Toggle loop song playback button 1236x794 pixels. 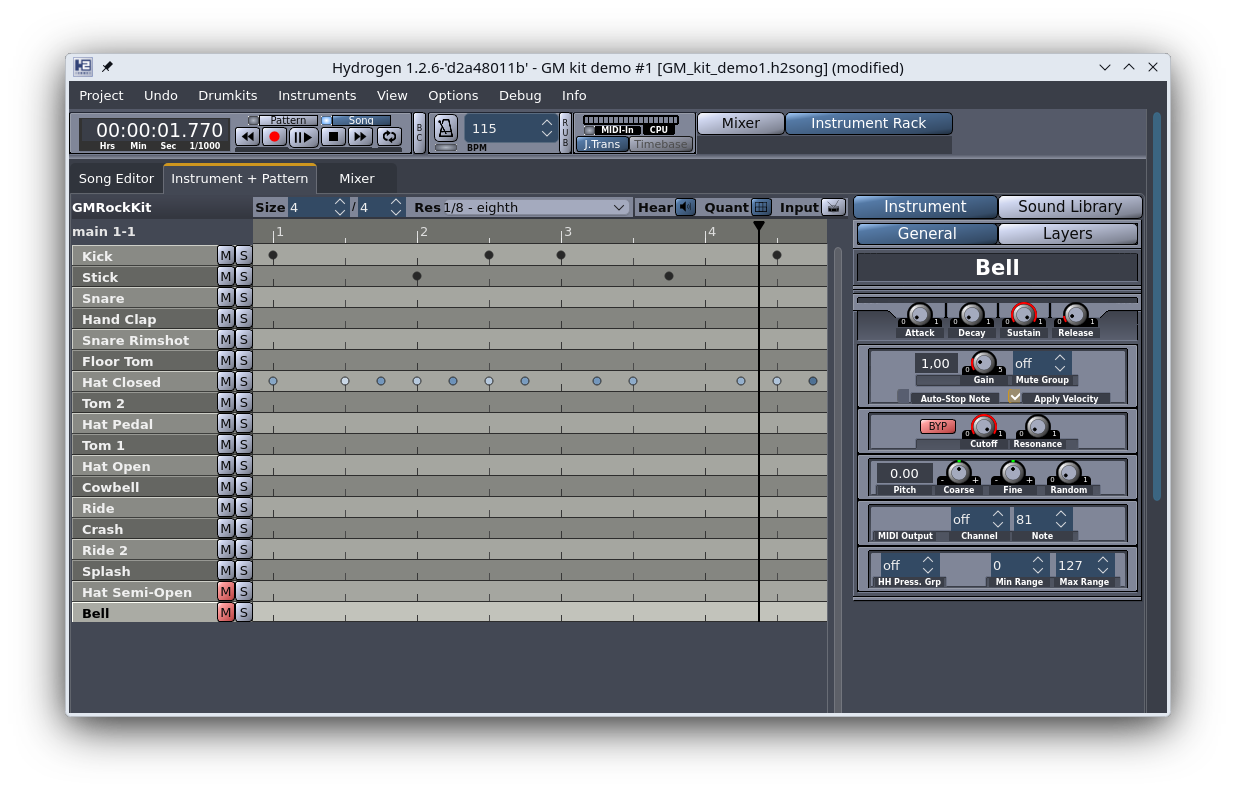pyautogui.click(x=389, y=136)
